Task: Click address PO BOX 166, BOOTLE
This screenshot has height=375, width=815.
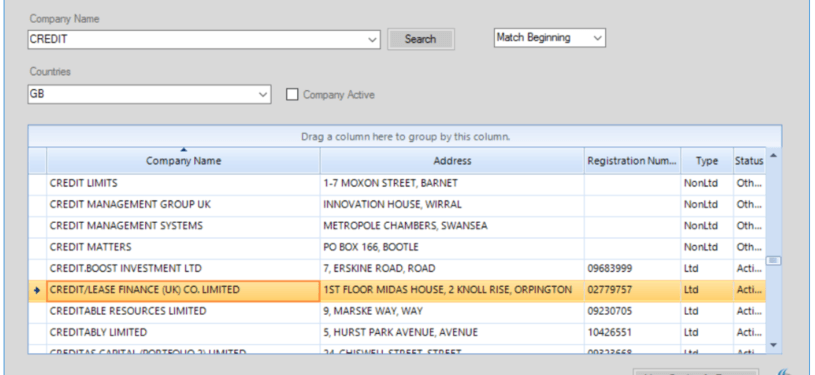Action: click(x=371, y=247)
